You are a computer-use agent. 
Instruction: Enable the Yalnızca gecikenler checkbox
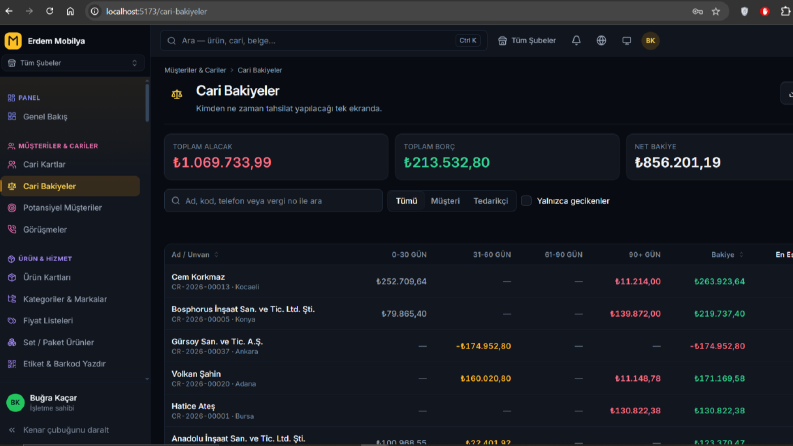coord(526,201)
